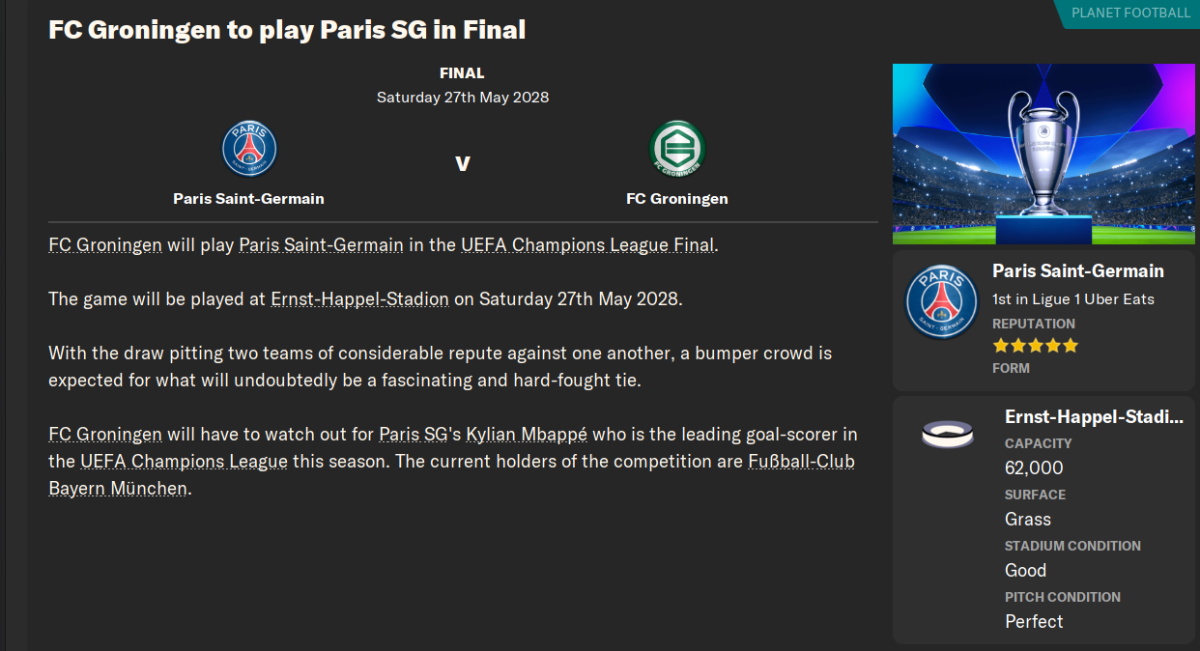Screen dimensions: 1200x651
Task: Click the five-star reputation rating
Action: pyautogui.click(x=1035, y=346)
